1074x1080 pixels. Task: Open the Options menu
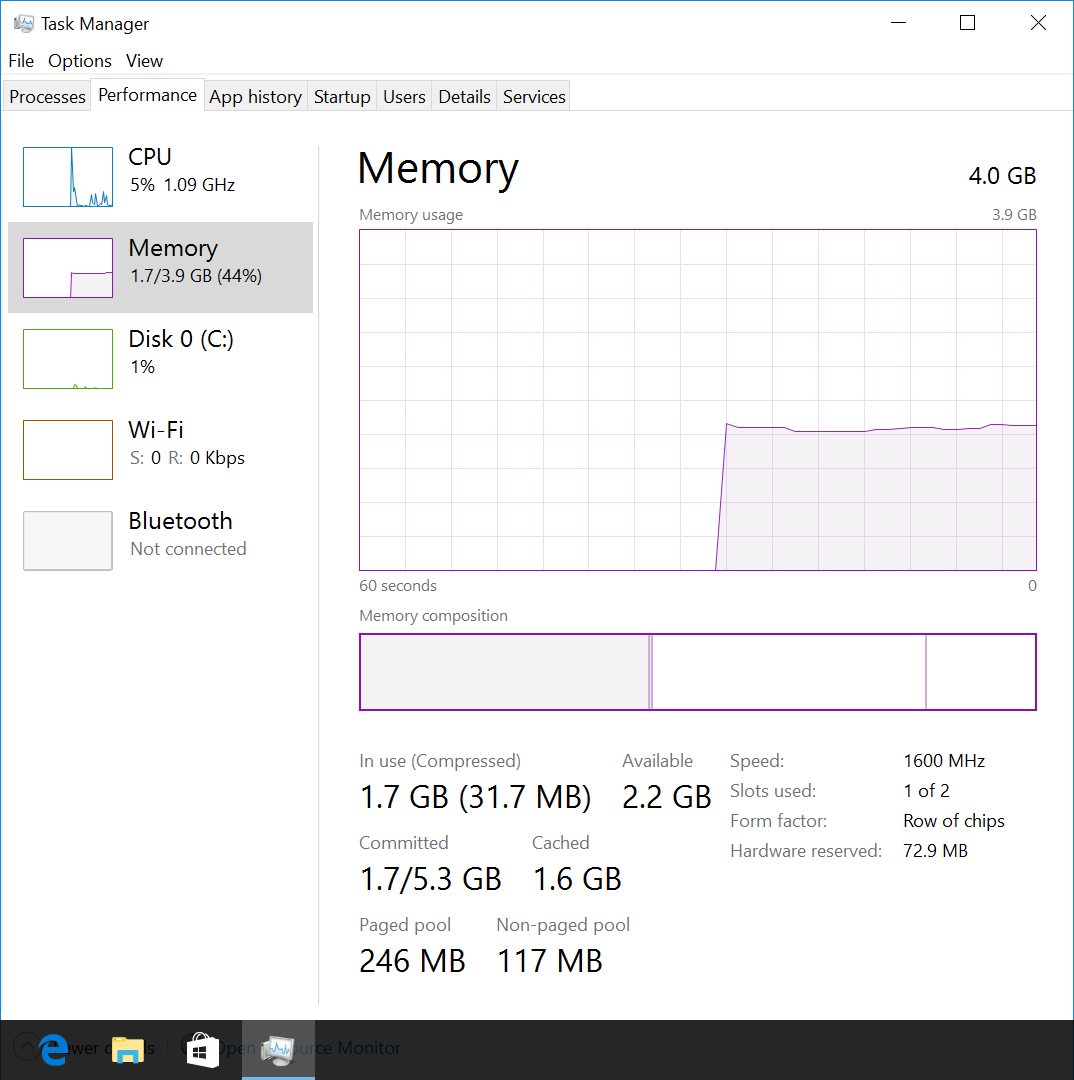point(80,61)
